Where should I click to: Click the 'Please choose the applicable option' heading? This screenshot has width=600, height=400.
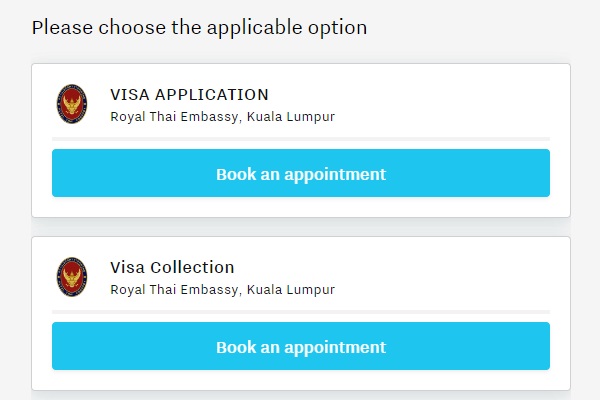click(199, 27)
